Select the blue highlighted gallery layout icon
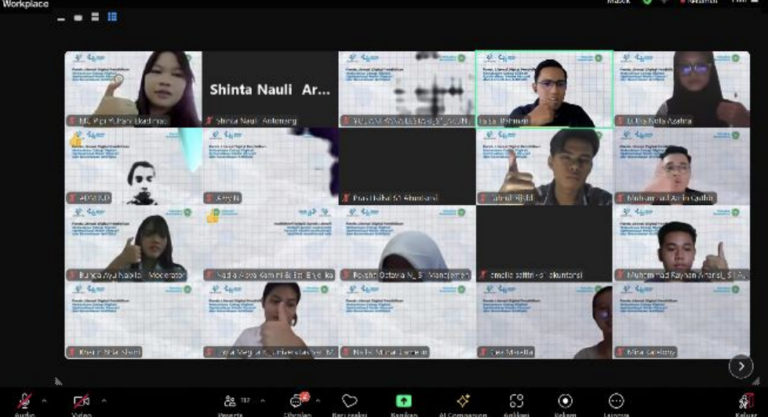 pos(112,17)
